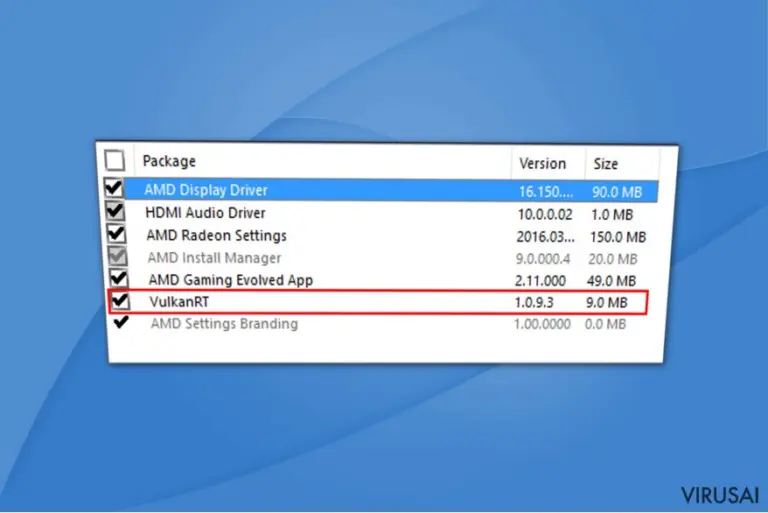Image resolution: width=768 pixels, height=513 pixels.
Task: Click the 49.0 MB size value
Action: [611, 281]
